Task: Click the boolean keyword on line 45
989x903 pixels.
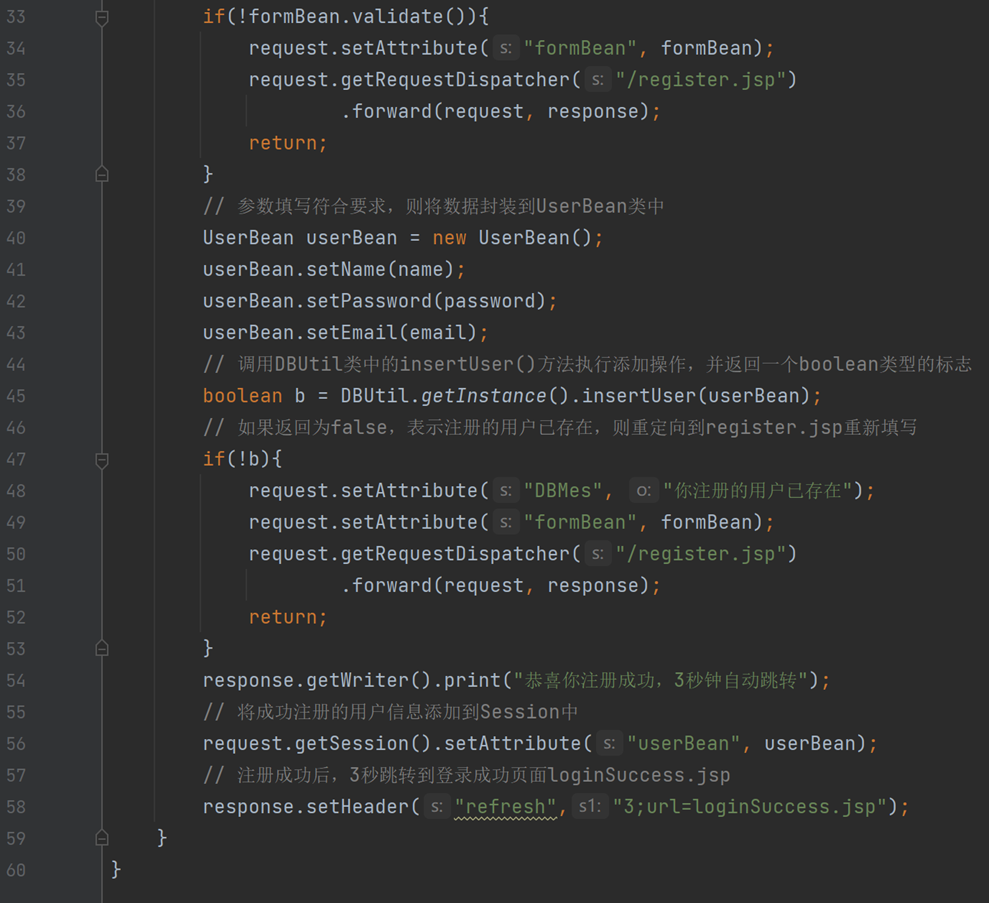Action: [x=242, y=396]
